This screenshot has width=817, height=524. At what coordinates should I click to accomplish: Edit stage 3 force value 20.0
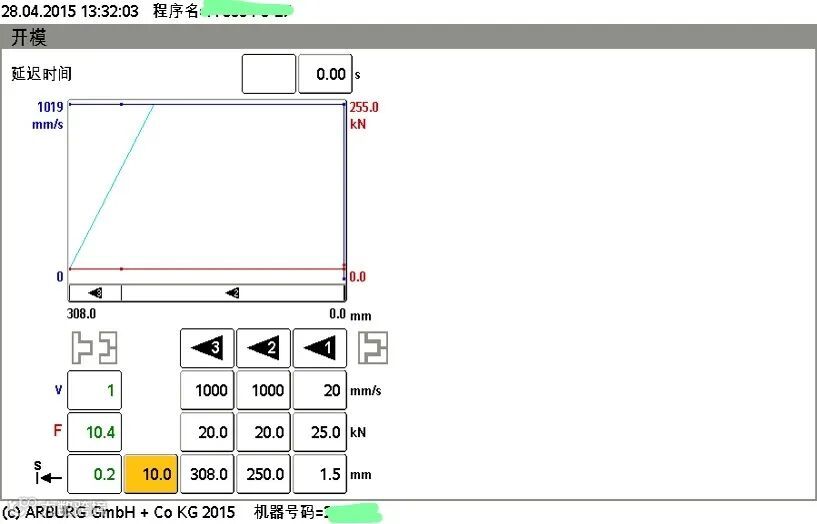click(x=207, y=432)
